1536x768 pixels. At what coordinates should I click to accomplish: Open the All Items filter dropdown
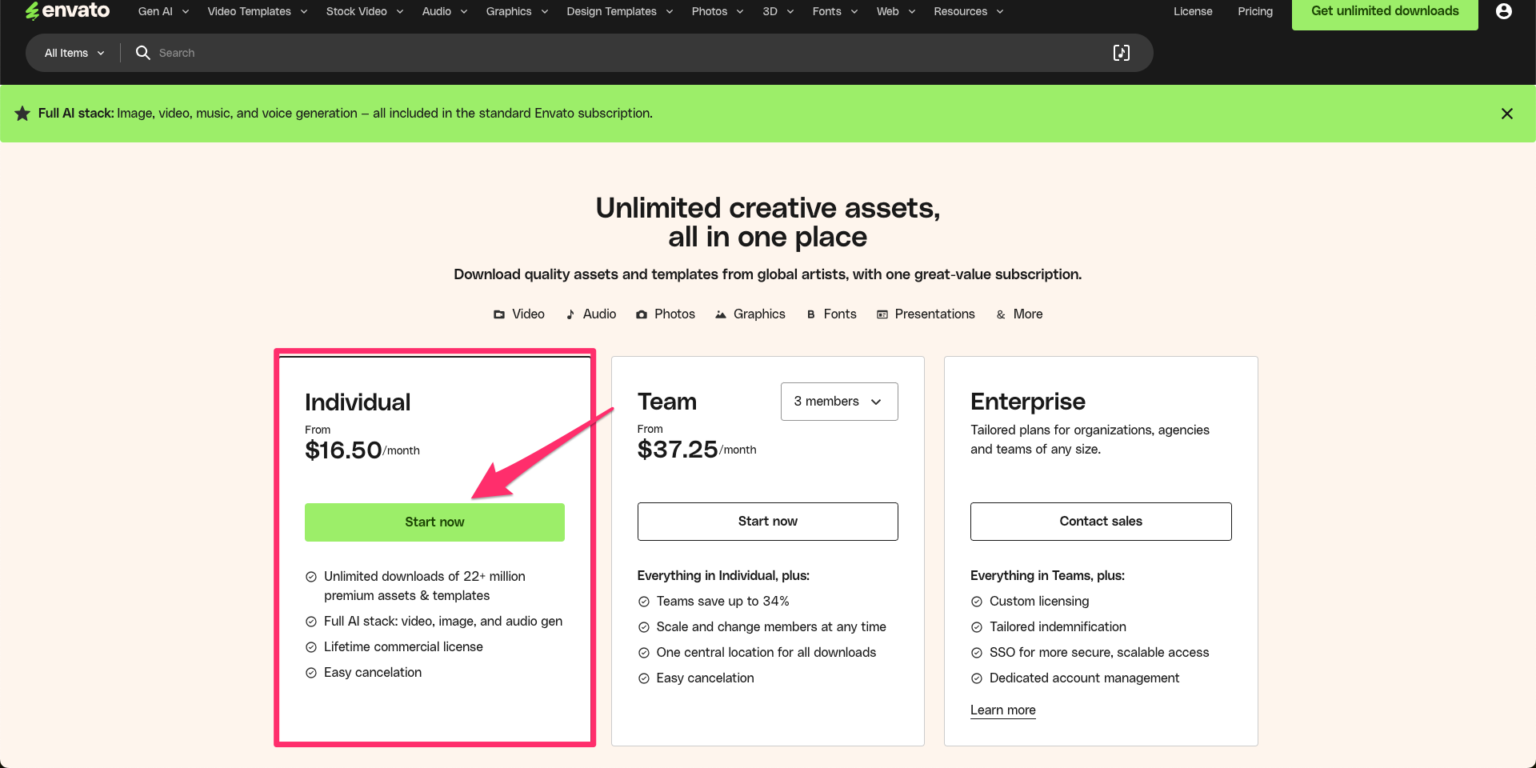tap(71, 52)
